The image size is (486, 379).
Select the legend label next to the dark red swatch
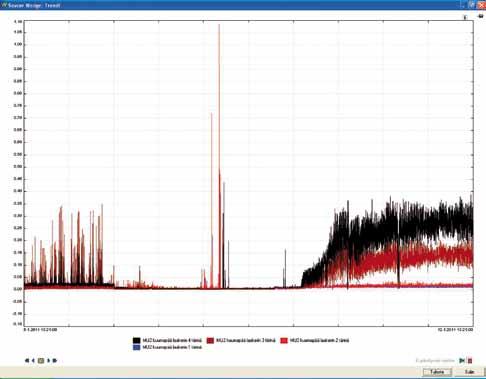(246, 340)
